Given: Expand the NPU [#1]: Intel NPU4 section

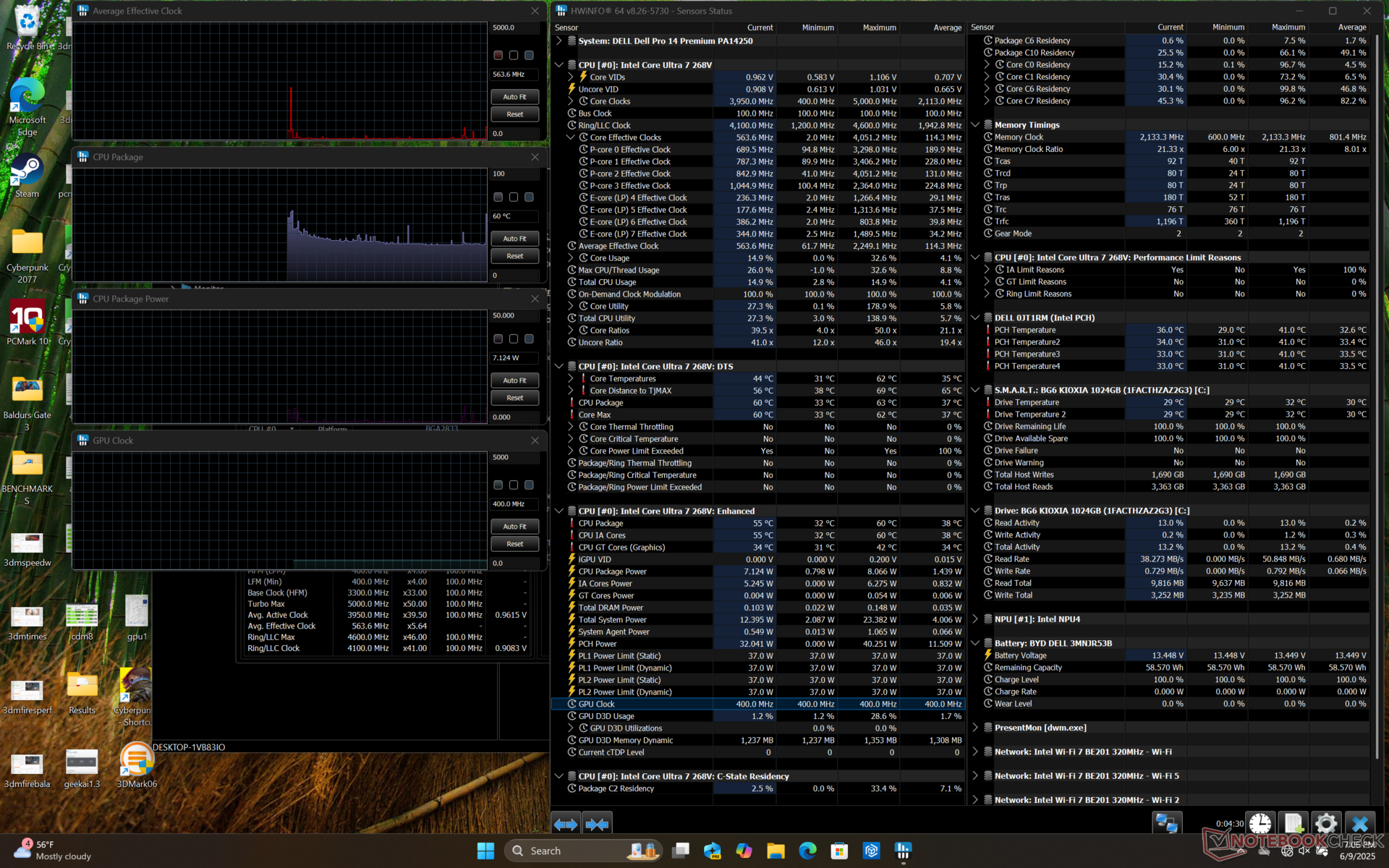Looking at the screenshot, I should [x=975, y=619].
